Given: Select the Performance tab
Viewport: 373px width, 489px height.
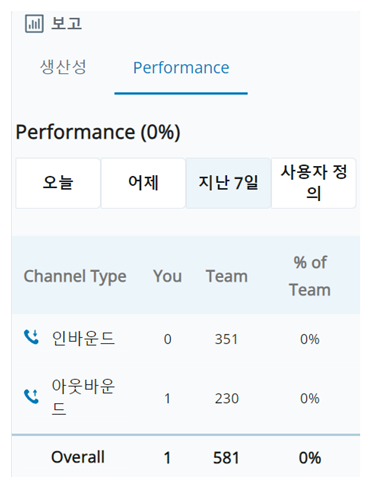Looking at the screenshot, I should click(181, 68).
